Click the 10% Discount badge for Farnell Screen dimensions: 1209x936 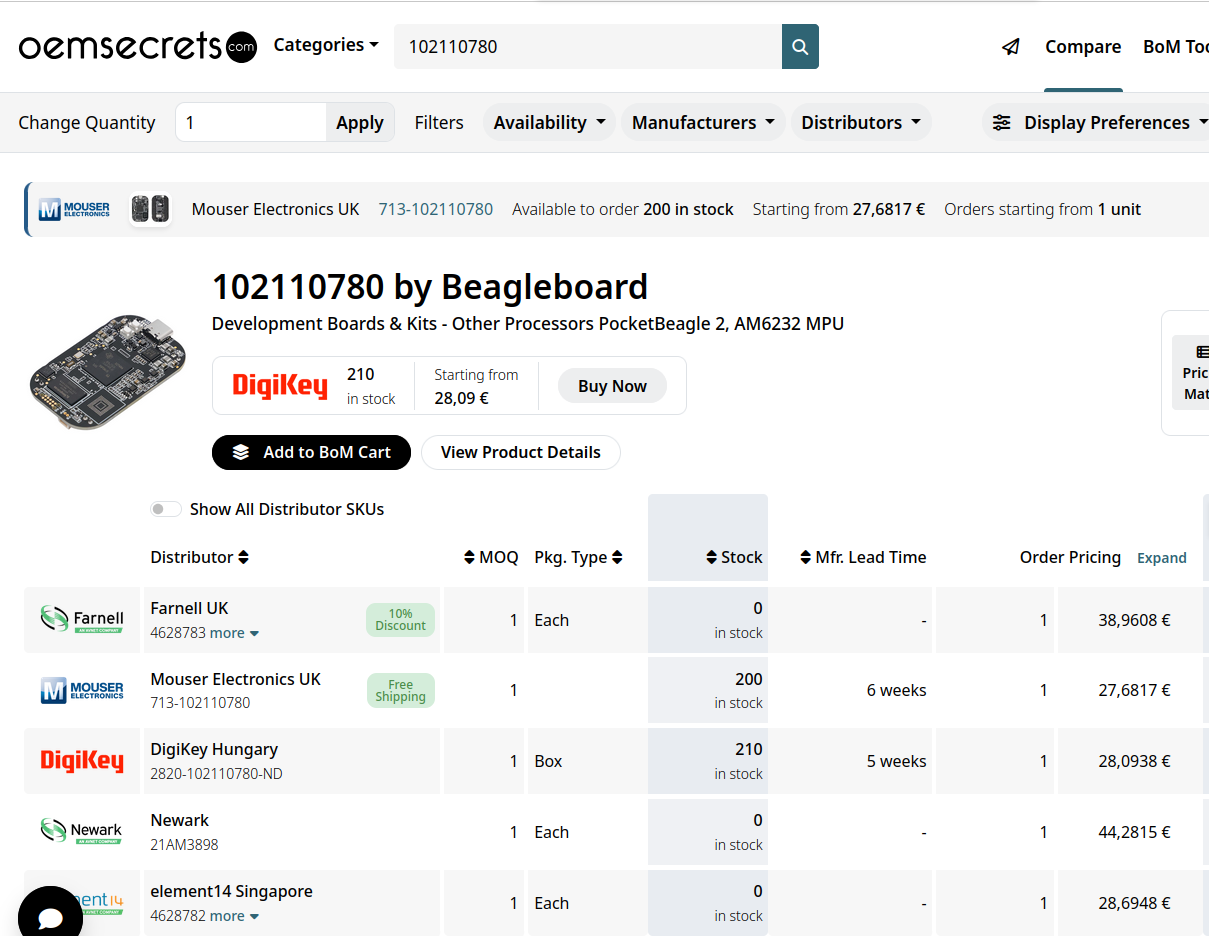[x=400, y=620]
